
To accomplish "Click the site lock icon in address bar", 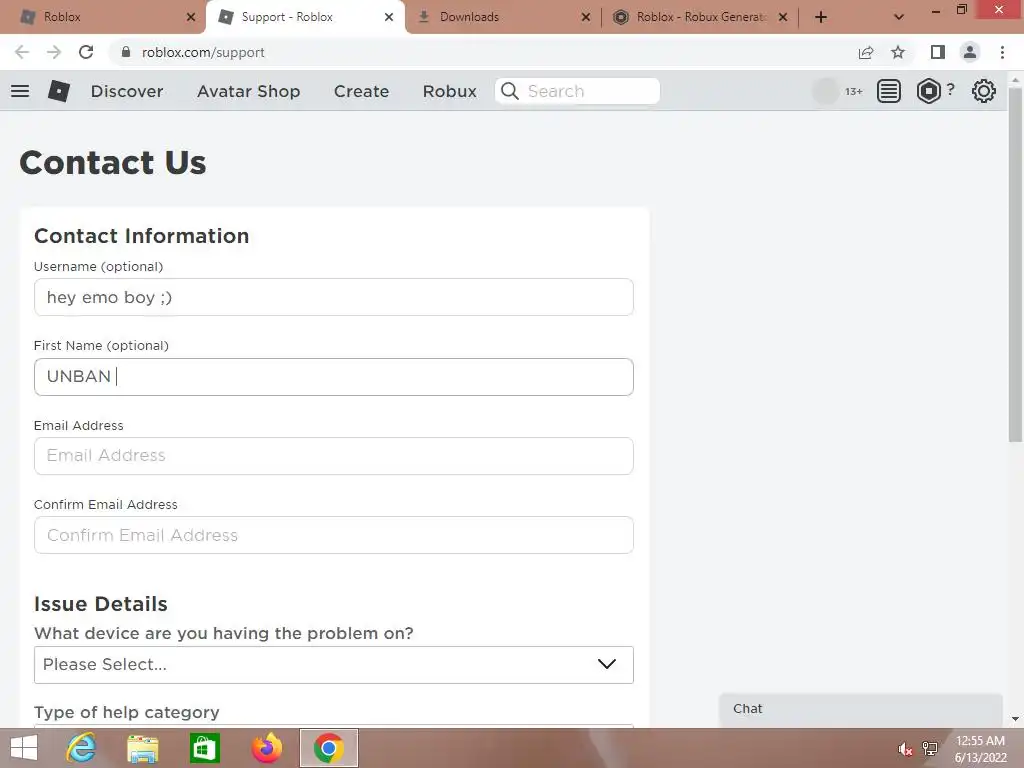I will [x=126, y=52].
